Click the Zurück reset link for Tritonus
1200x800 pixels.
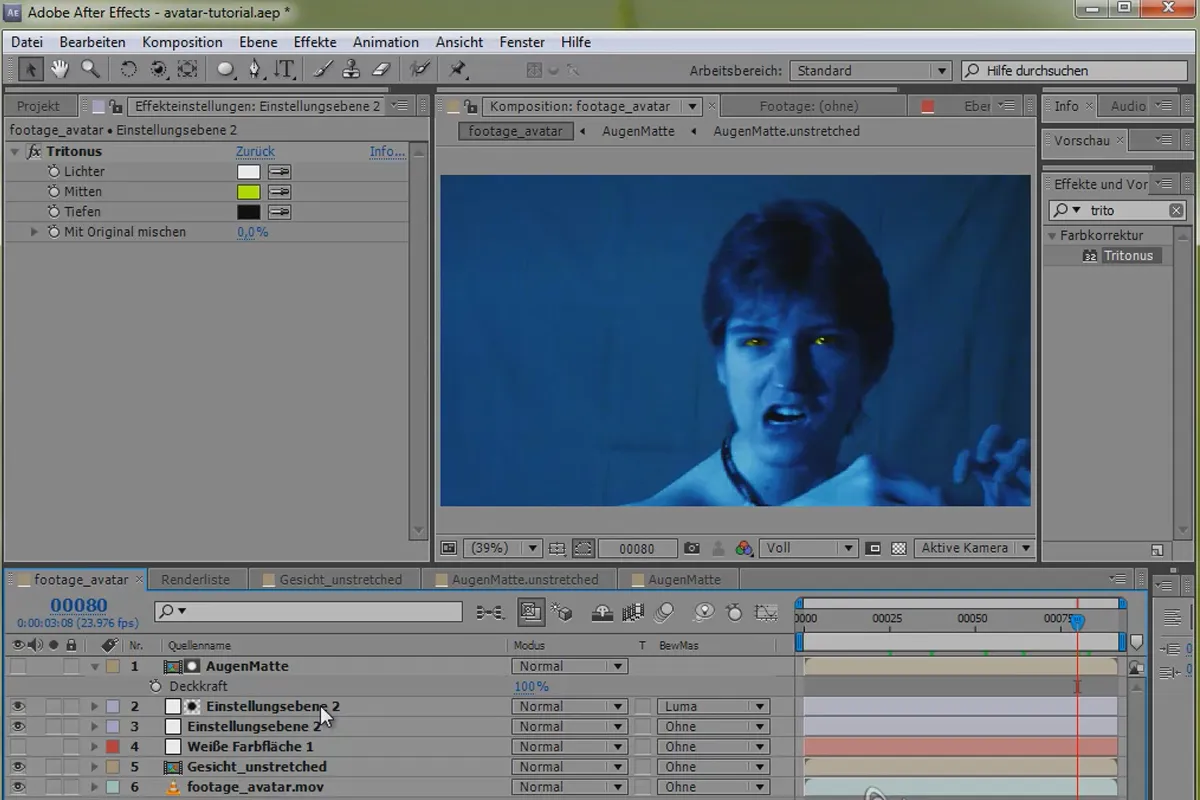[255, 152]
